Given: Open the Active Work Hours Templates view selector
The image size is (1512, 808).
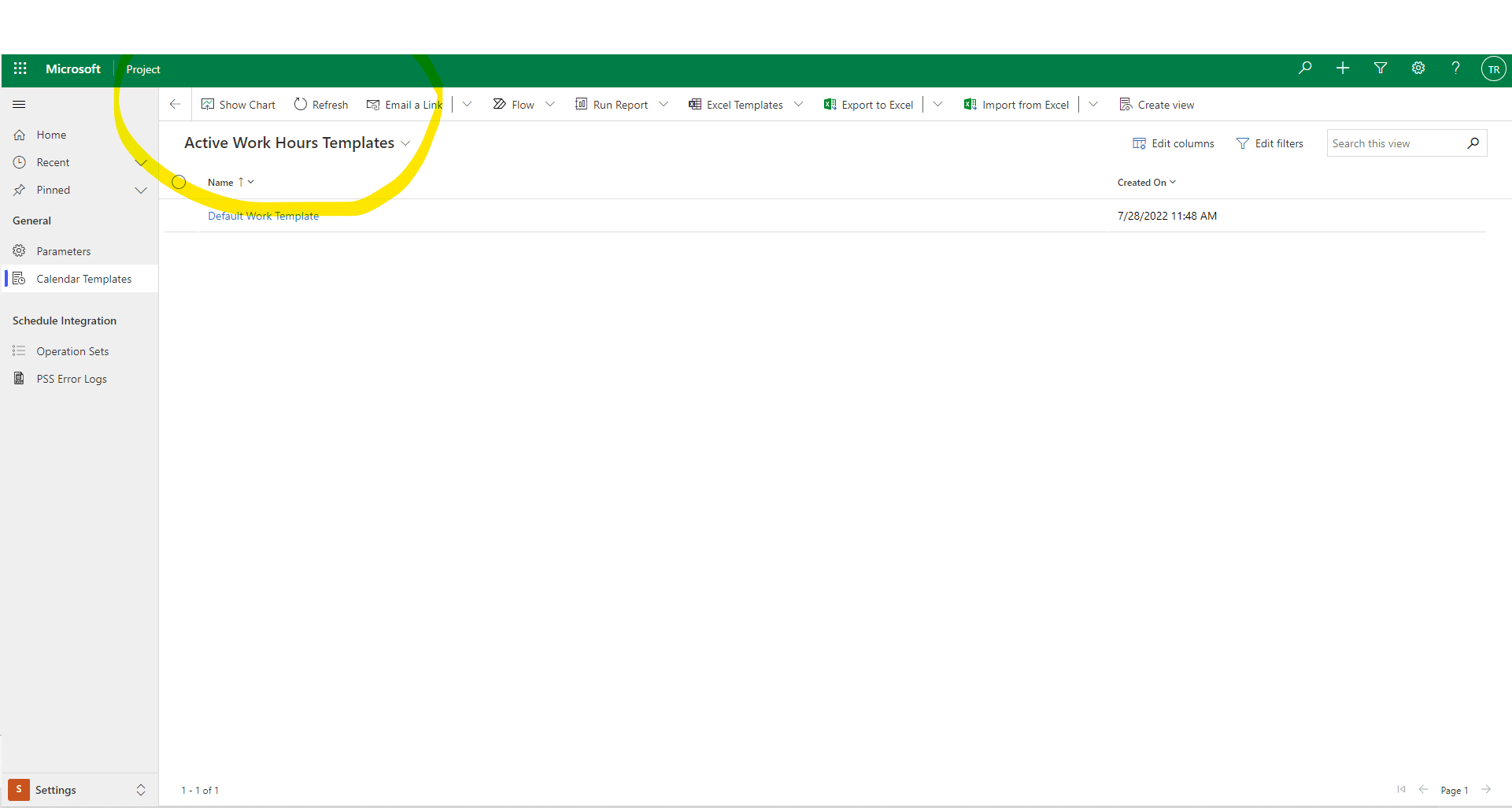Looking at the screenshot, I should click(x=298, y=143).
